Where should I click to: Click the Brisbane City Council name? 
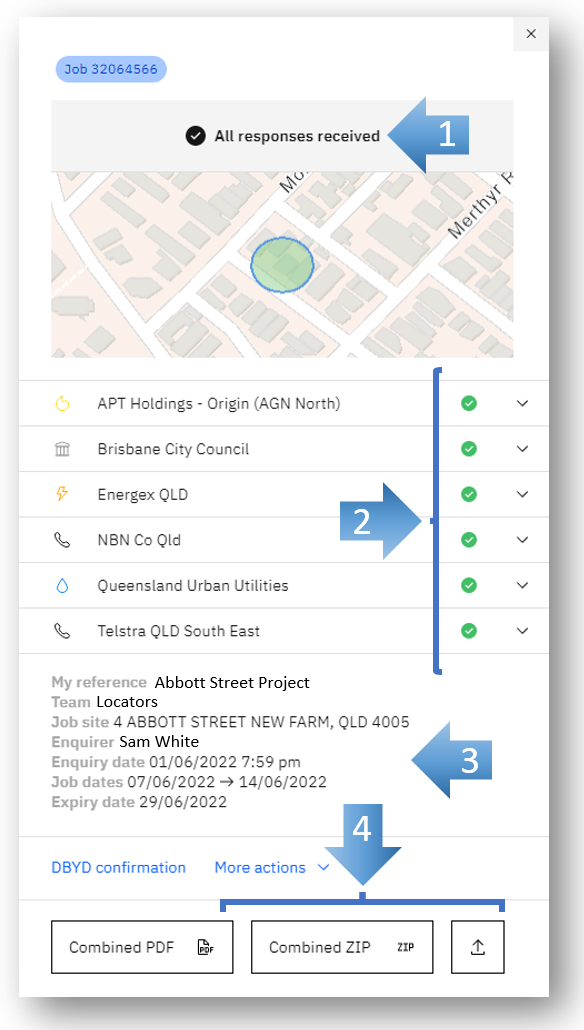(173, 449)
